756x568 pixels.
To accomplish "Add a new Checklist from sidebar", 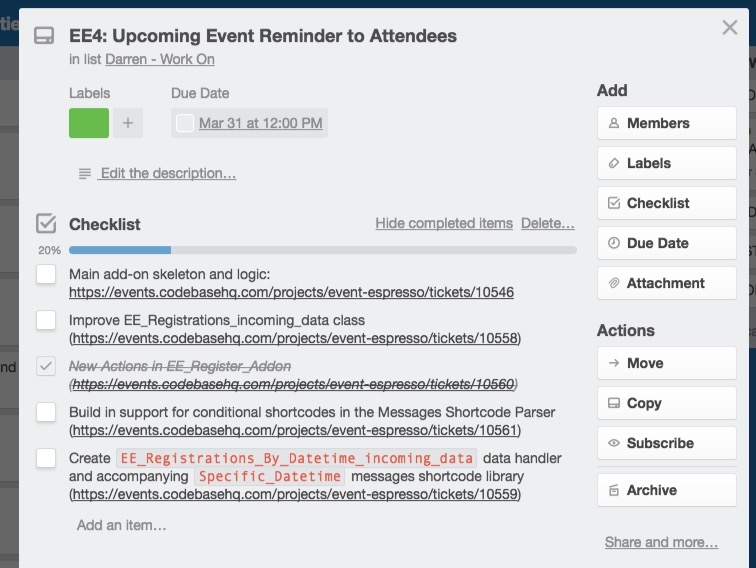I will [667, 203].
